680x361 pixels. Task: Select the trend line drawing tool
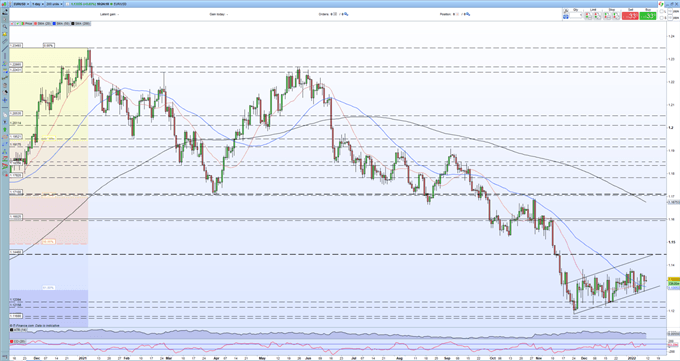click(x=5, y=49)
